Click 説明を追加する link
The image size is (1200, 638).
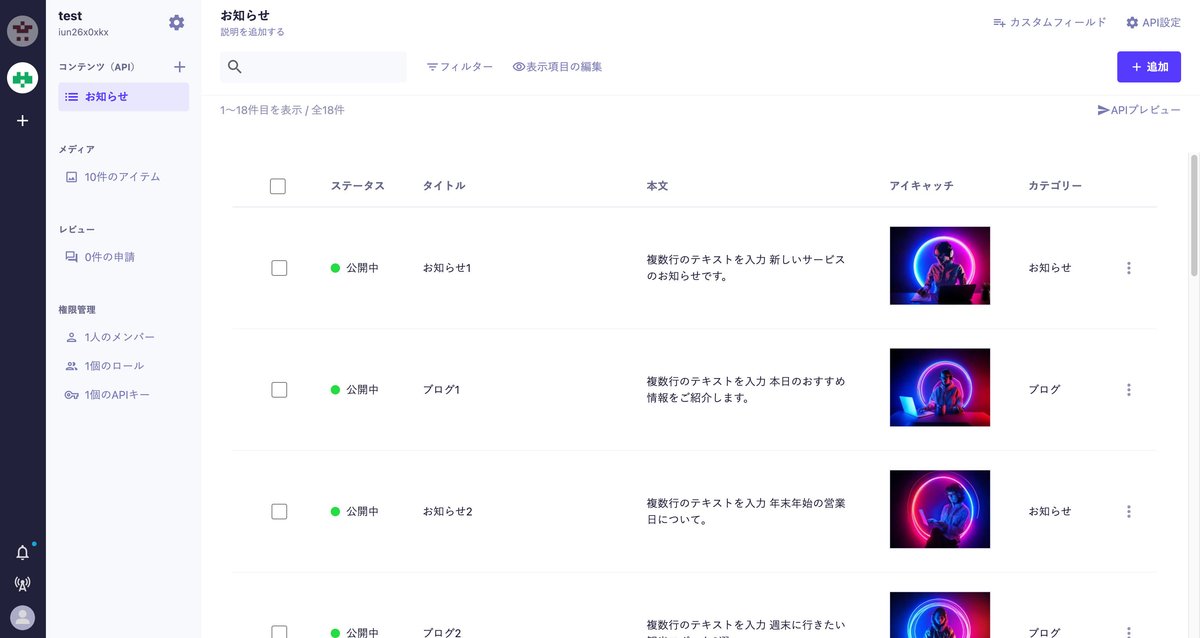253,32
